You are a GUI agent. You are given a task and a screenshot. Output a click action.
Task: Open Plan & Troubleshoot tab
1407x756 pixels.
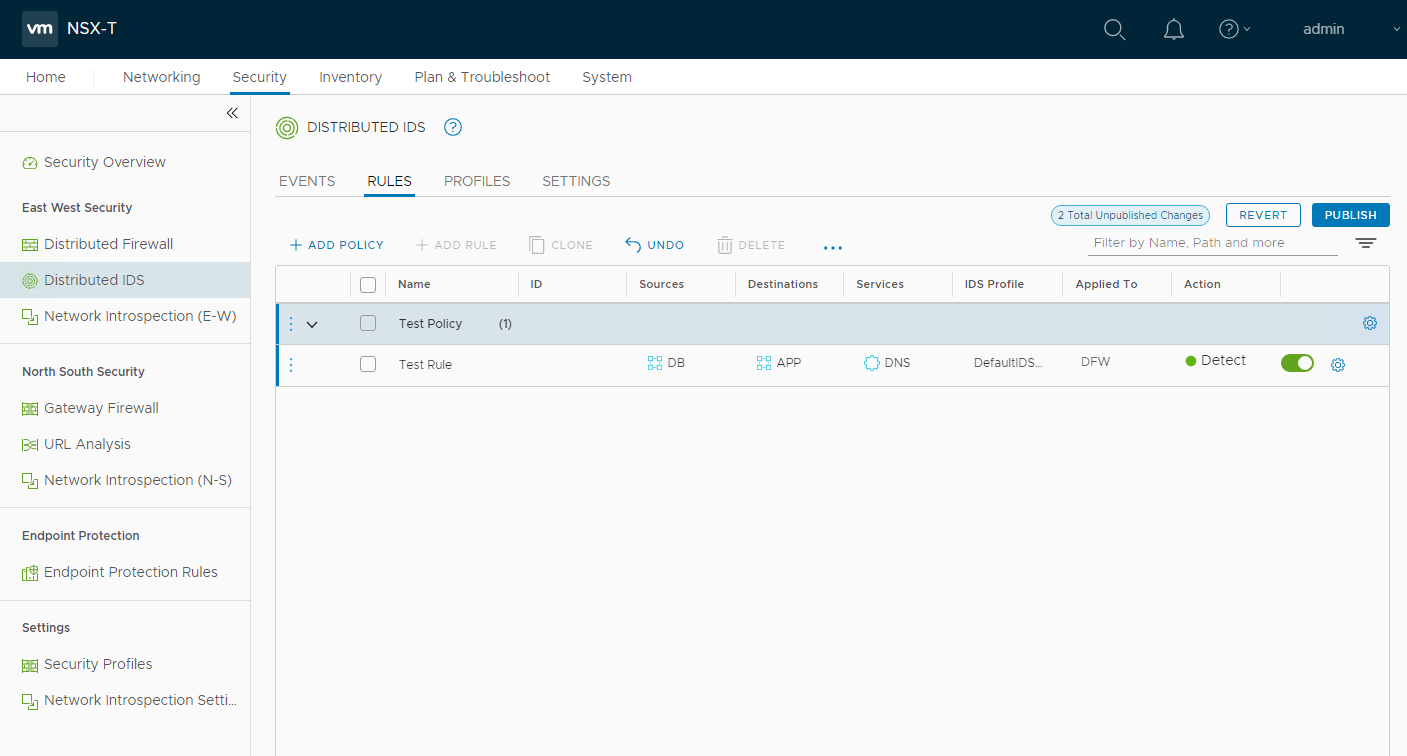click(482, 77)
